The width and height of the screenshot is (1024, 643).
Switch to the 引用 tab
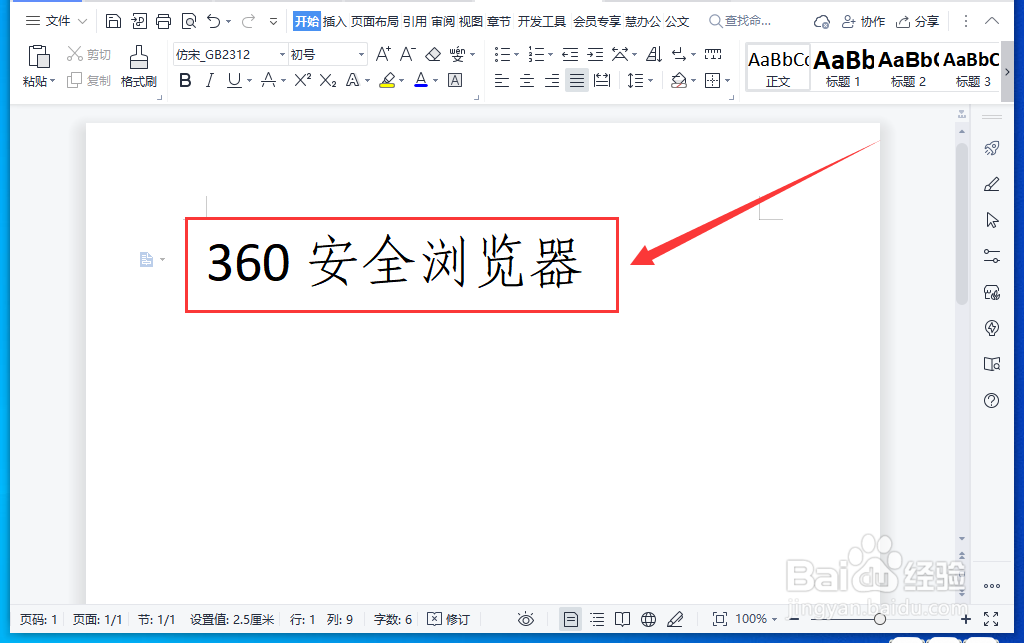[415, 22]
